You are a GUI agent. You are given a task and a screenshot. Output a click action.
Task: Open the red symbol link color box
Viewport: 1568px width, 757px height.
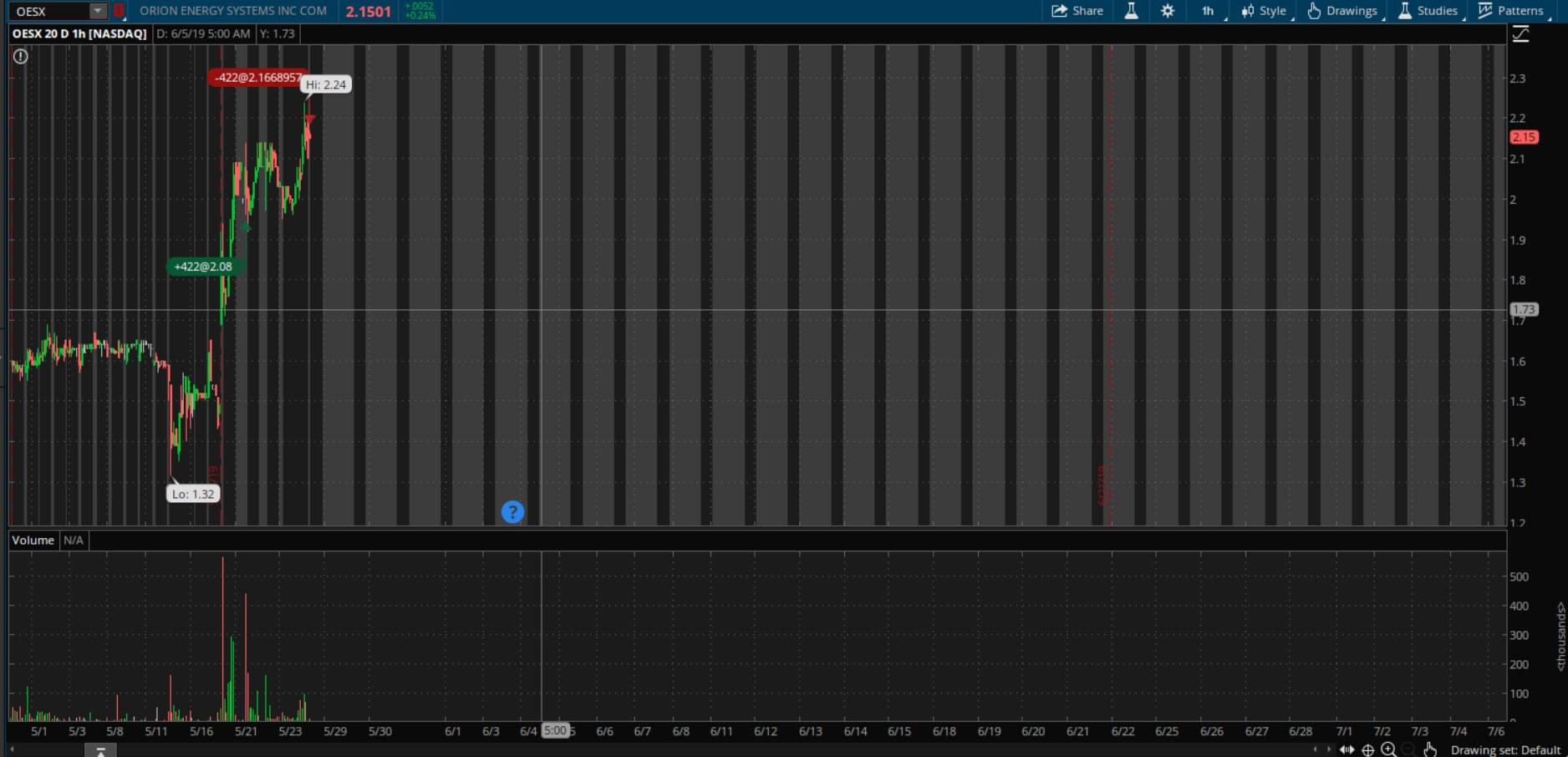pyautogui.click(x=119, y=11)
